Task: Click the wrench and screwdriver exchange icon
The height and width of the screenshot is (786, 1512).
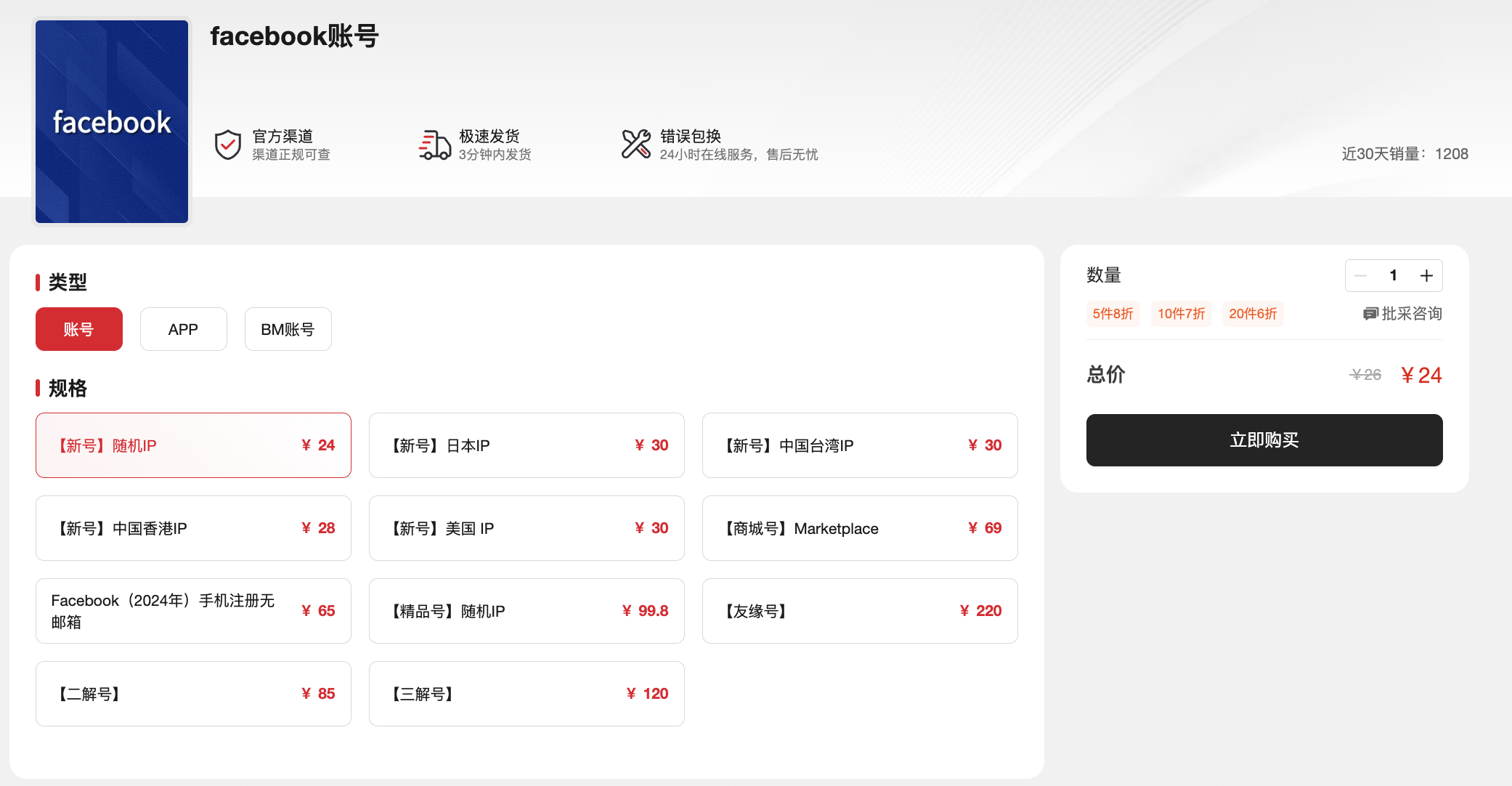Action: pos(635,144)
